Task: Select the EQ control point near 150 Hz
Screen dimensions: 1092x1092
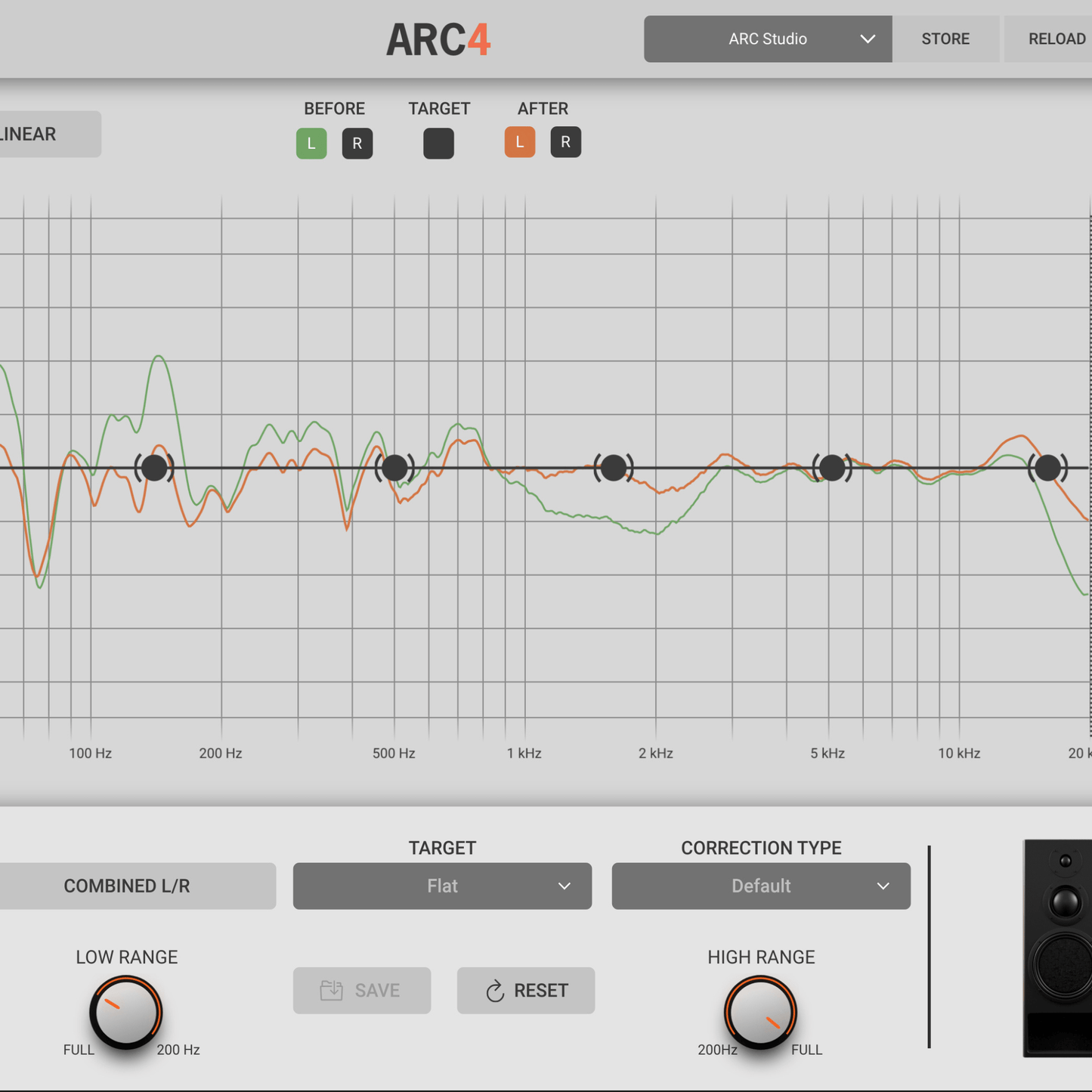Action: pyautogui.click(x=155, y=468)
